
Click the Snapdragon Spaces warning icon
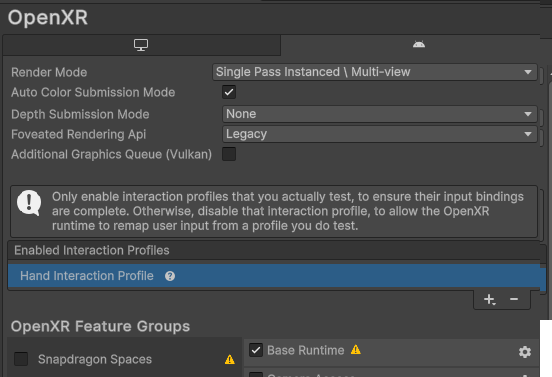click(230, 359)
